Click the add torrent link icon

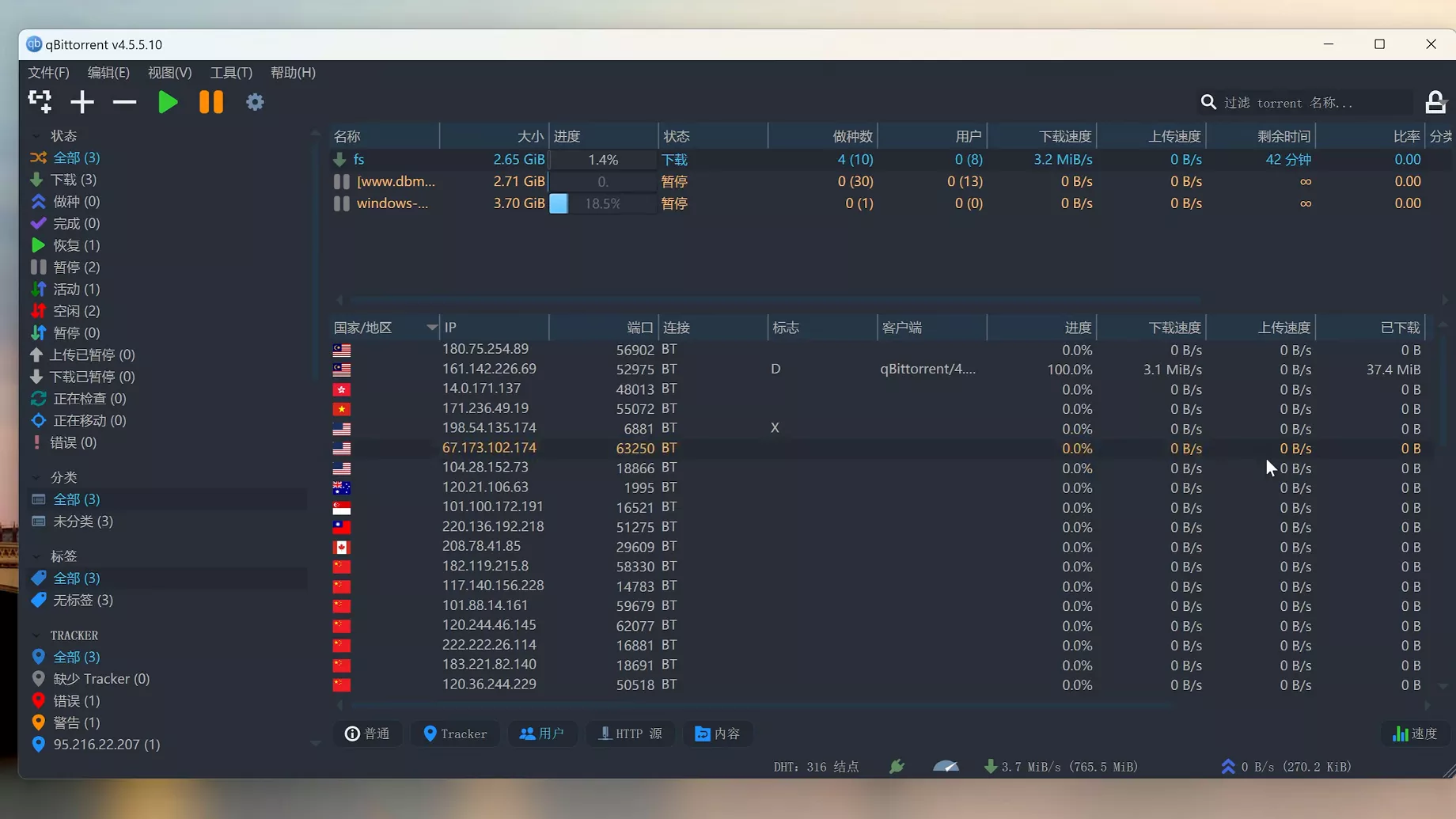tap(40, 102)
